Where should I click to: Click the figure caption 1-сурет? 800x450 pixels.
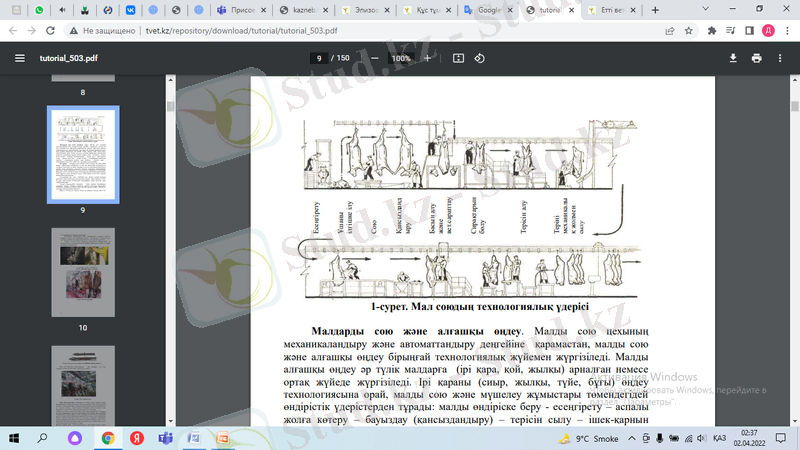tap(480, 307)
